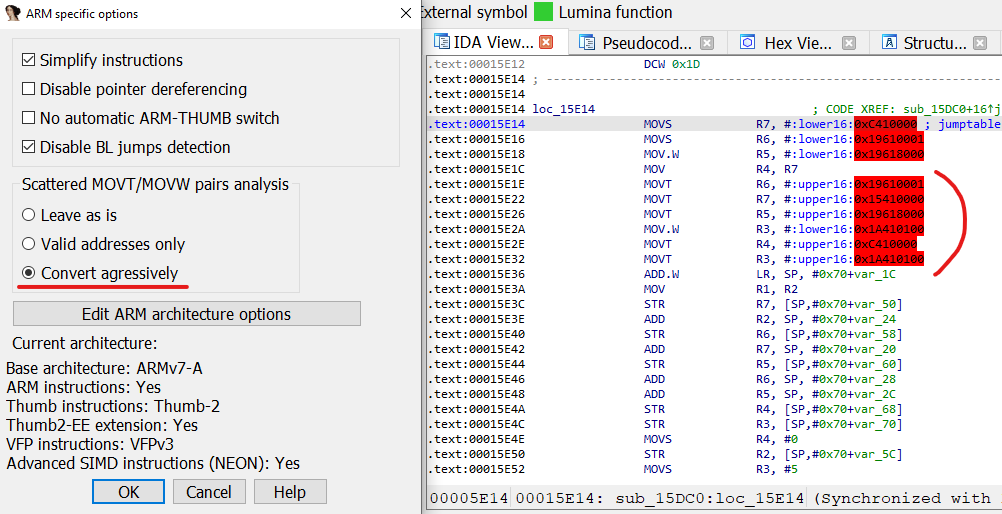Enable Disable pointer dereferencing option

(28, 89)
